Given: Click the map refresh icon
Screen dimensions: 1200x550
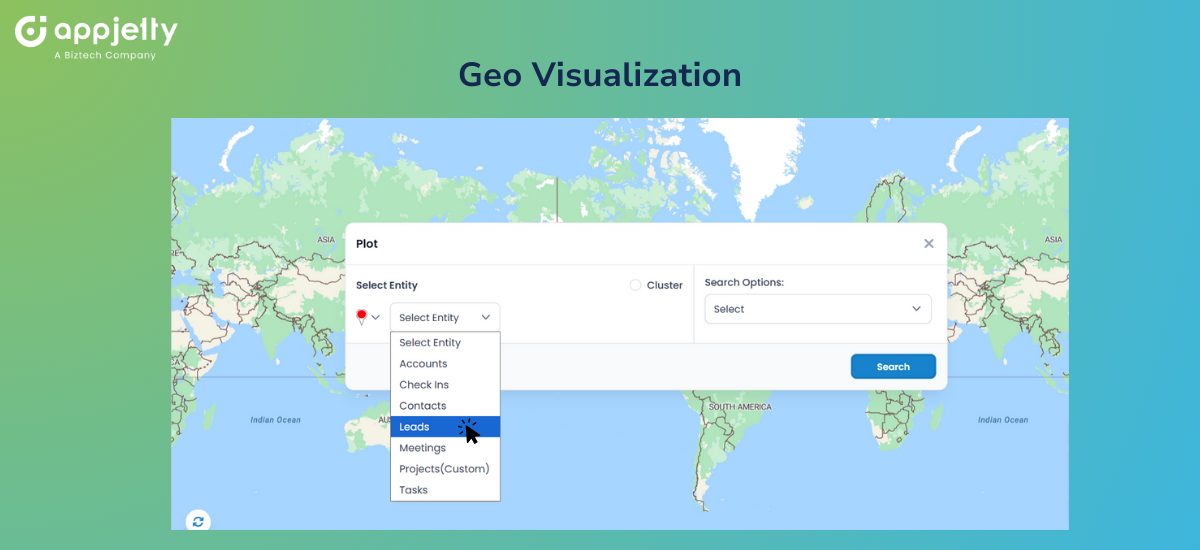Looking at the screenshot, I should pyautogui.click(x=198, y=521).
